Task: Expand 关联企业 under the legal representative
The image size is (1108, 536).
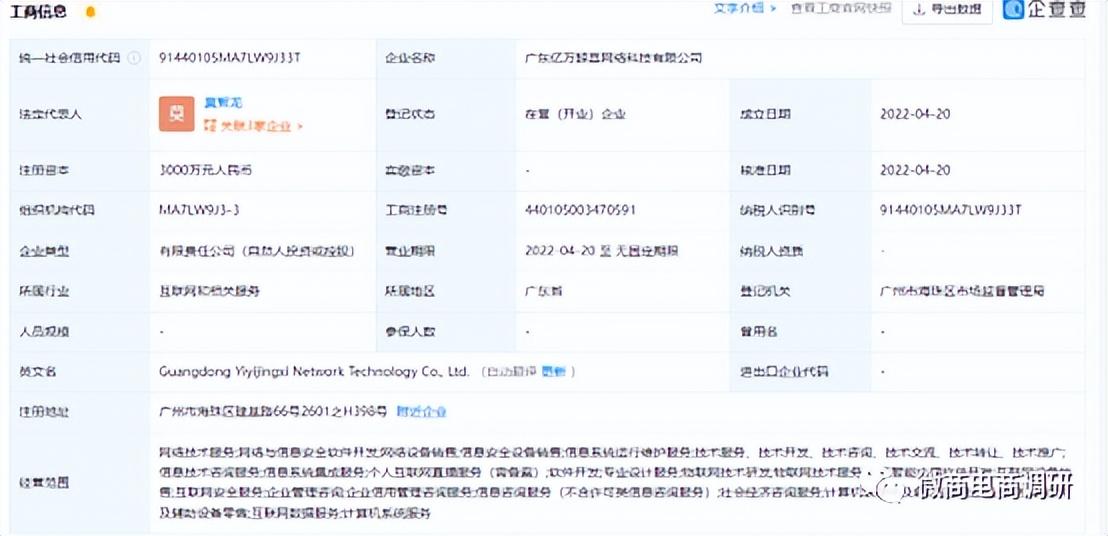Action: pos(253,126)
